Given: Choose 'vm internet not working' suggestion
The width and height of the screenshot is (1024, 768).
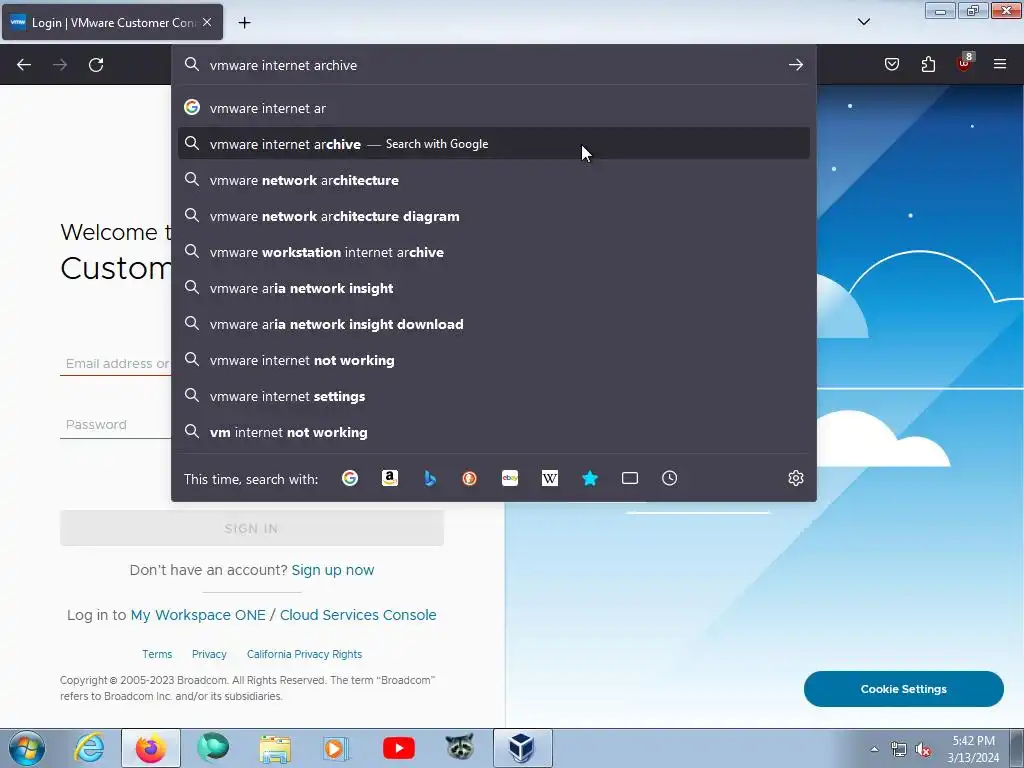Looking at the screenshot, I should point(494,432).
